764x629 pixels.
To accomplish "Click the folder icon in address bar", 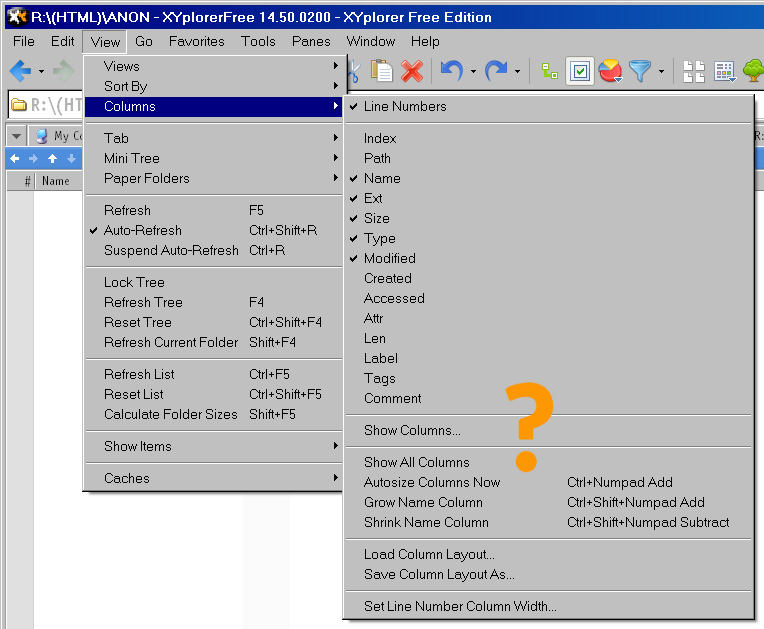I will [x=19, y=104].
